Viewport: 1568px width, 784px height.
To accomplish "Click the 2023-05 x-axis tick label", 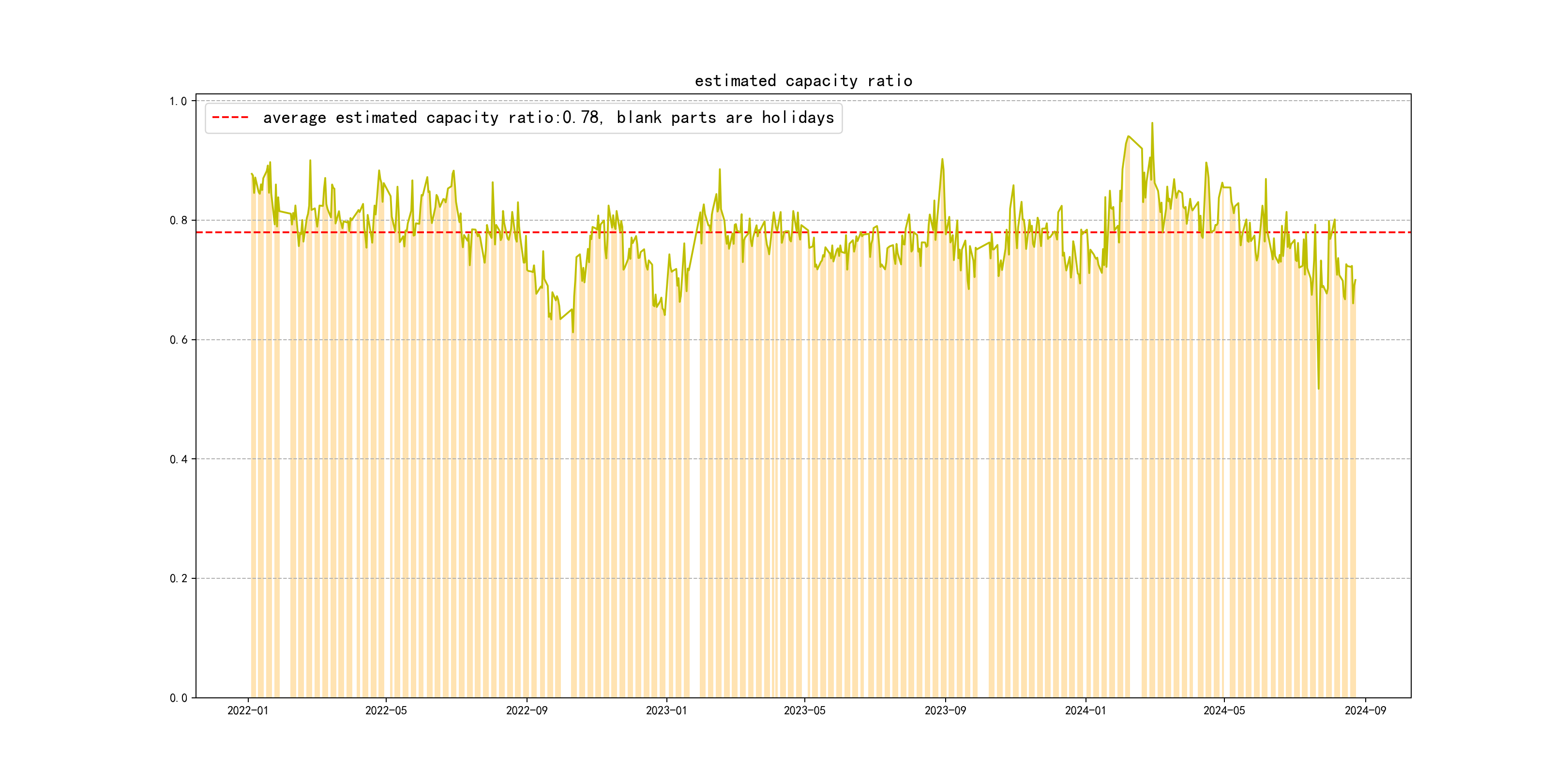I will tap(804, 710).
